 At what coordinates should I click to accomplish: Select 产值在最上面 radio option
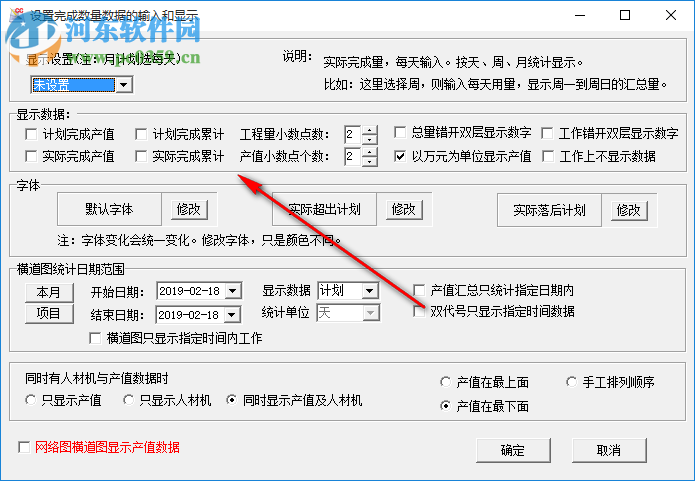445,382
